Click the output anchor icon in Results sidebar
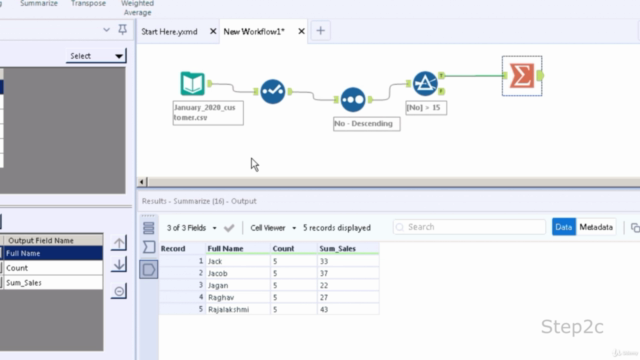 (149, 269)
